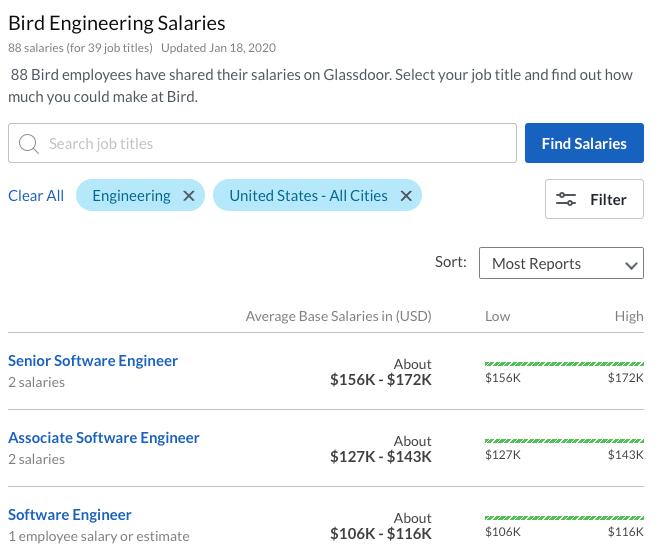Open the Associate Software Engineer link
Screen dimensions: 659x555
pyautogui.click(x=104, y=437)
